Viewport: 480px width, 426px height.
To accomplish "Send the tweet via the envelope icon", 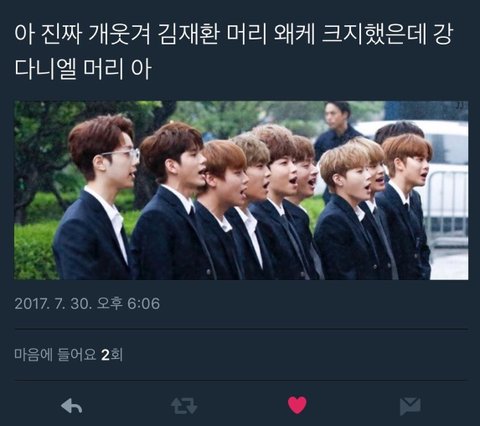I will (x=410, y=406).
